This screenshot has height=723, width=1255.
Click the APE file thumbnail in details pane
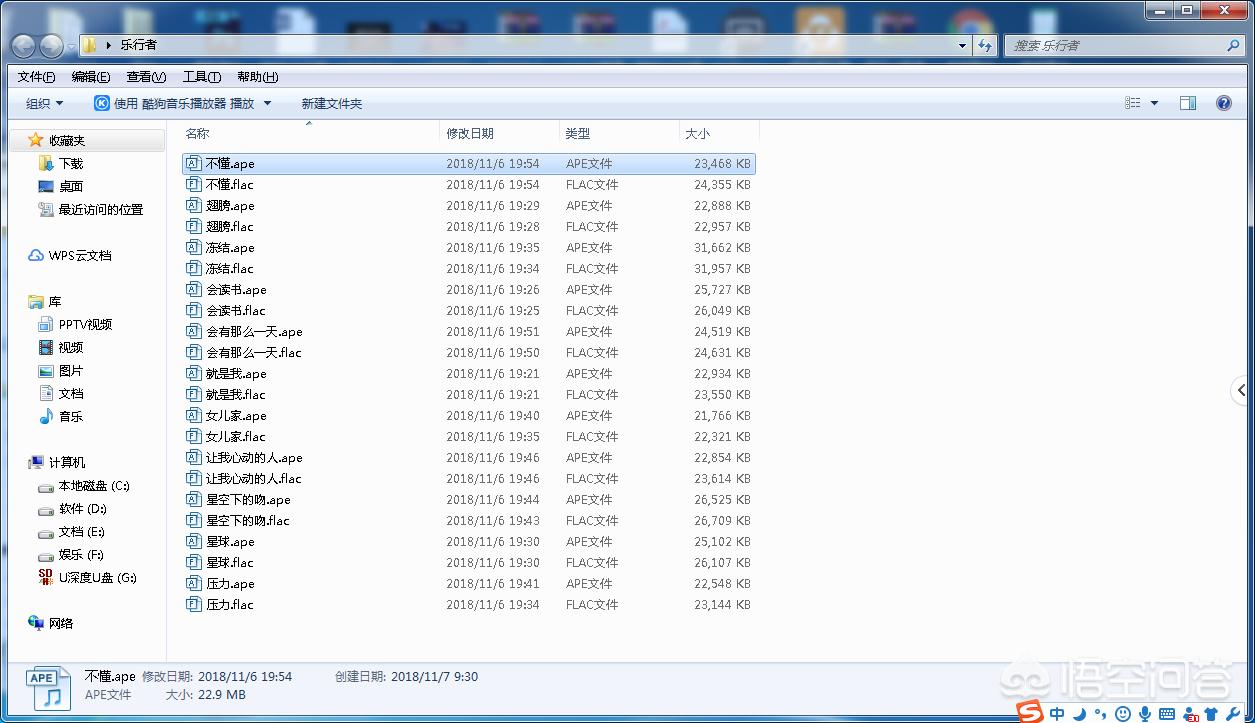click(47, 688)
